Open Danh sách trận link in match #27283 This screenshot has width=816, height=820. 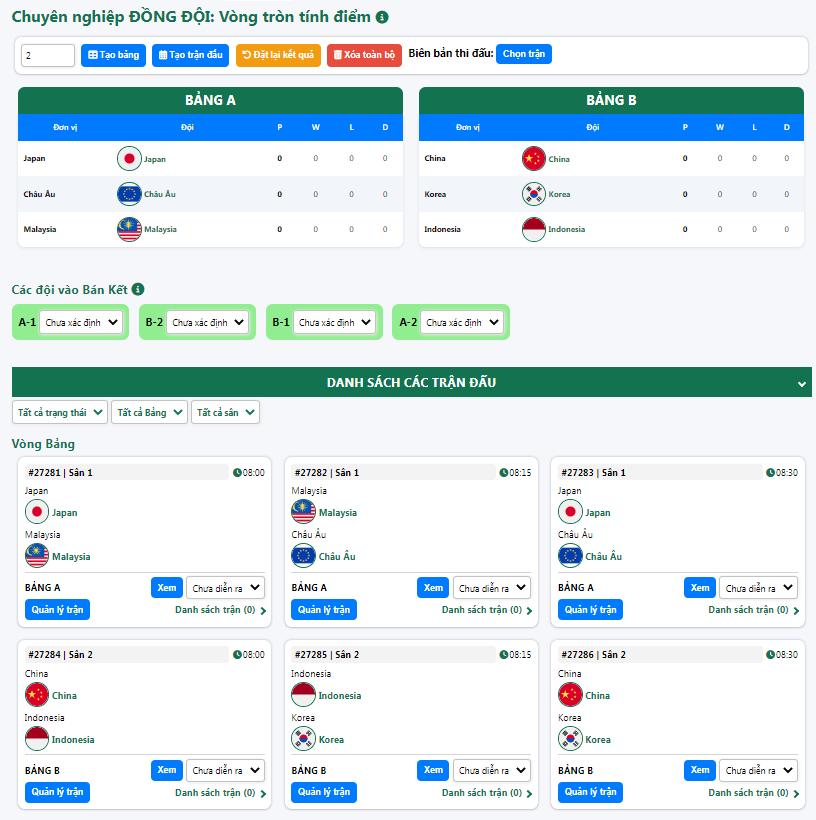click(x=752, y=610)
